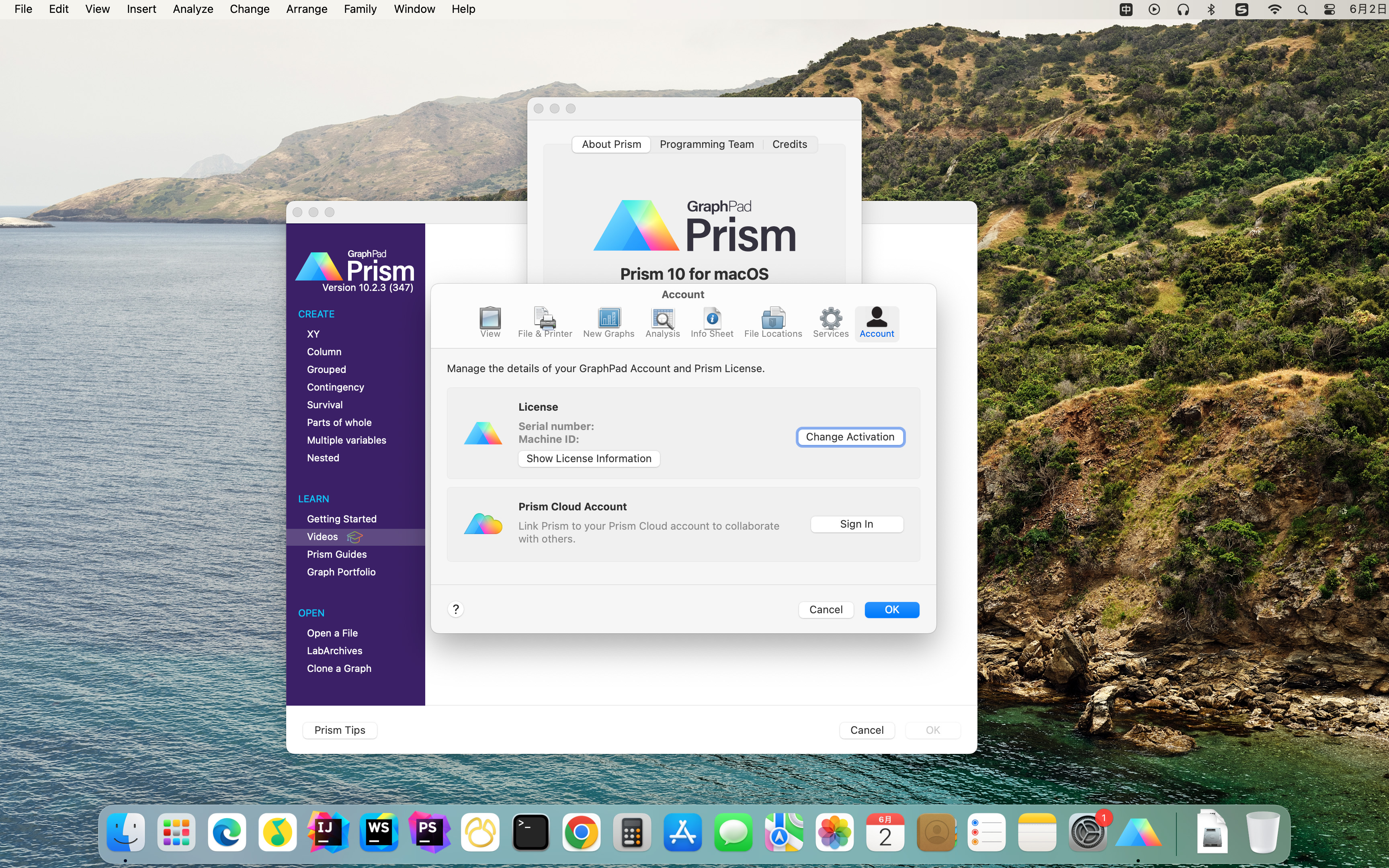Select Multiple variables in sidebar
The image size is (1389, 868).
346,440
